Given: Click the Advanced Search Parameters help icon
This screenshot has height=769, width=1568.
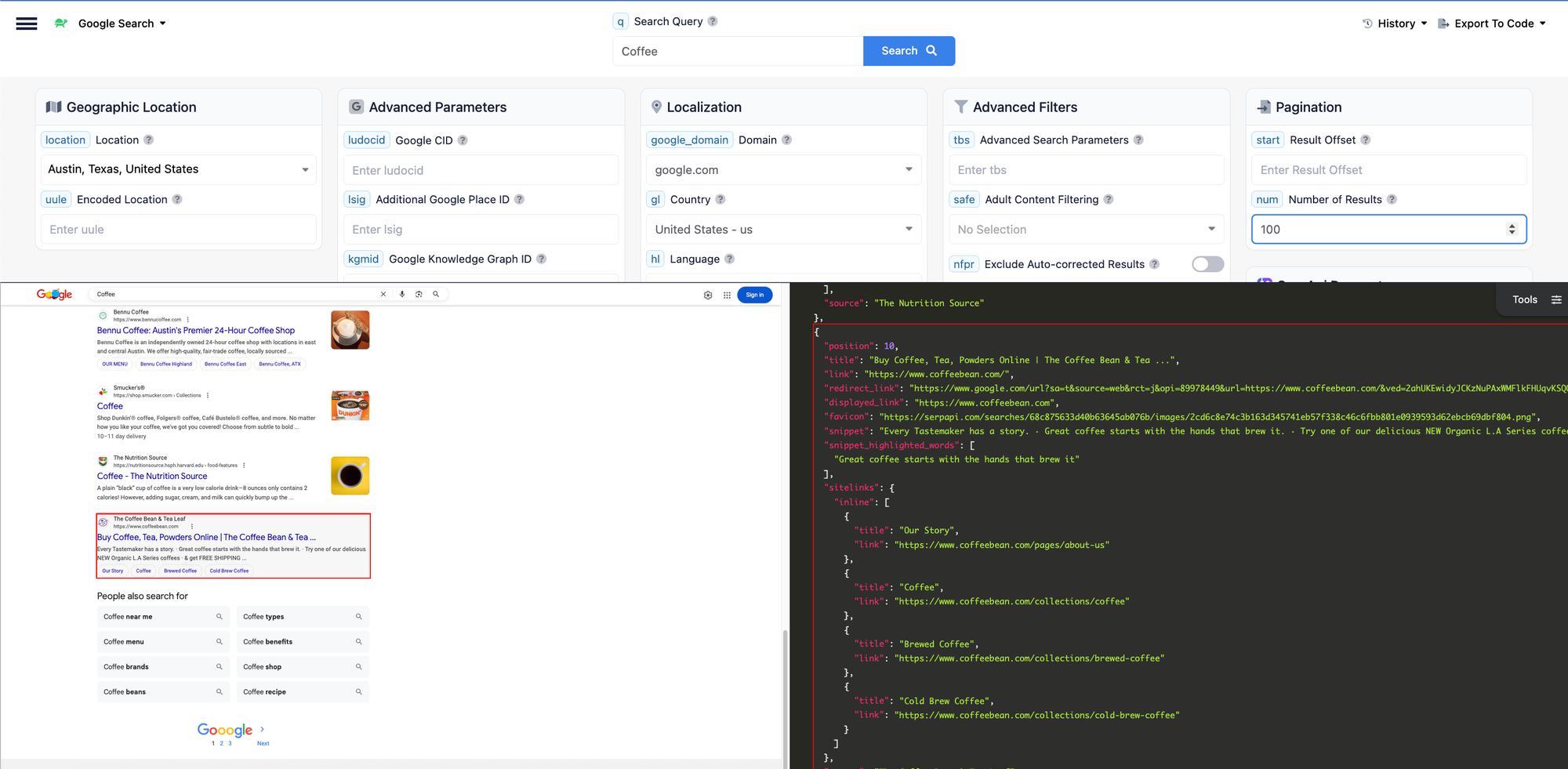Looking at the screenshot, I should tap(1138, 140).
